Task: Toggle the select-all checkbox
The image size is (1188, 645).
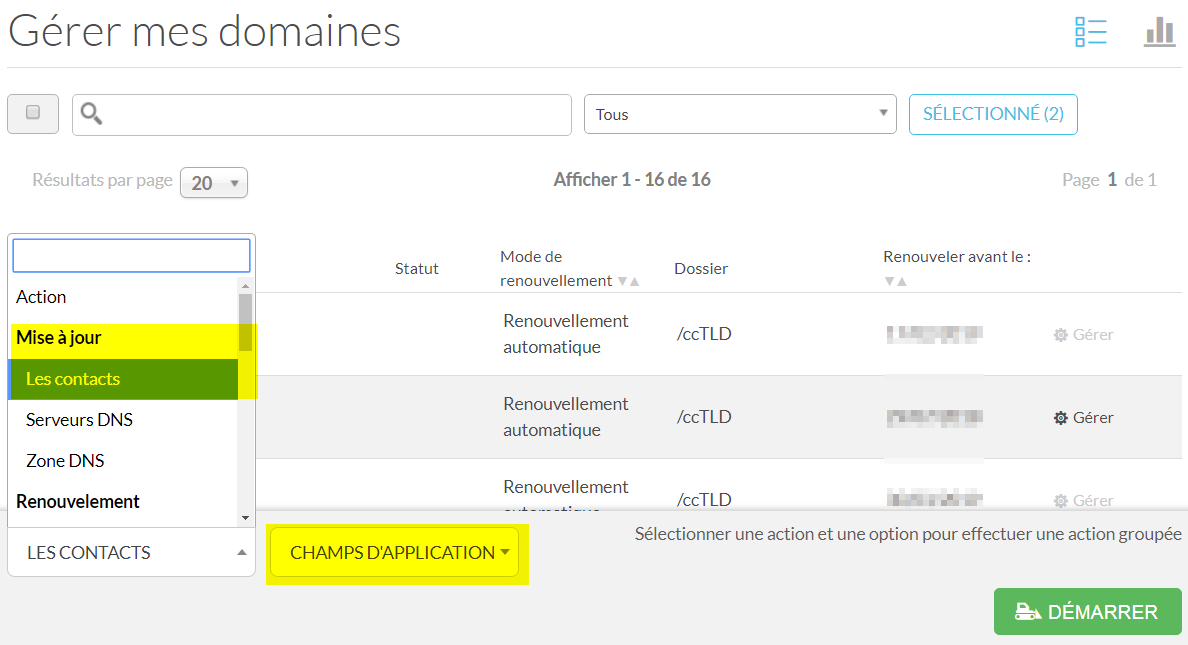Action: (x=33, y=113)
